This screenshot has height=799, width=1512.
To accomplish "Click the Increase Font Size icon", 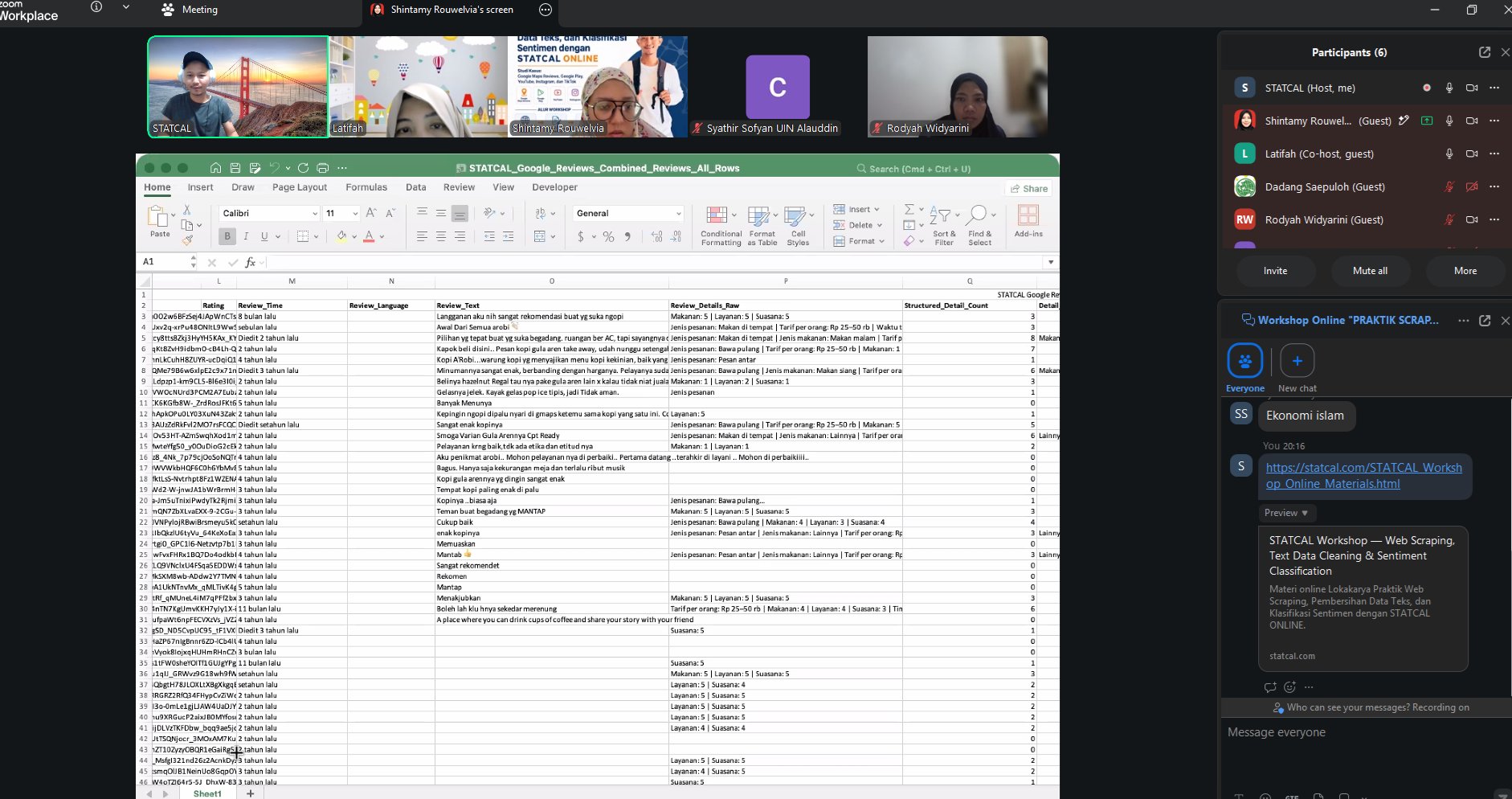I will pyautogui.click(x=371, y=213).
